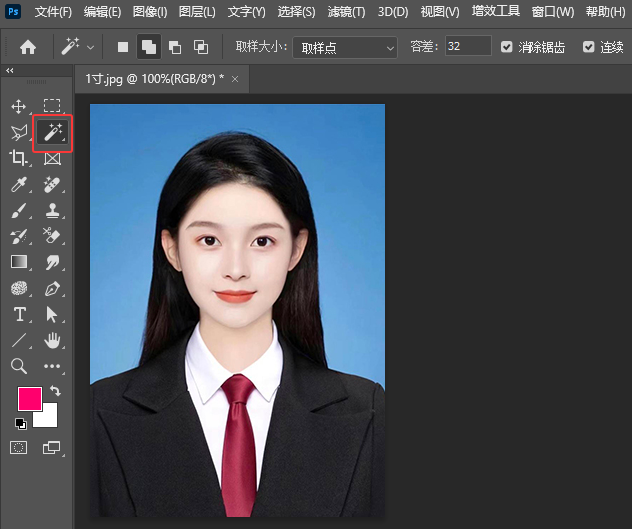Choose Add to Selection mode
The height and width of the screenshot is (529, 632).
[x=149, y=47]
